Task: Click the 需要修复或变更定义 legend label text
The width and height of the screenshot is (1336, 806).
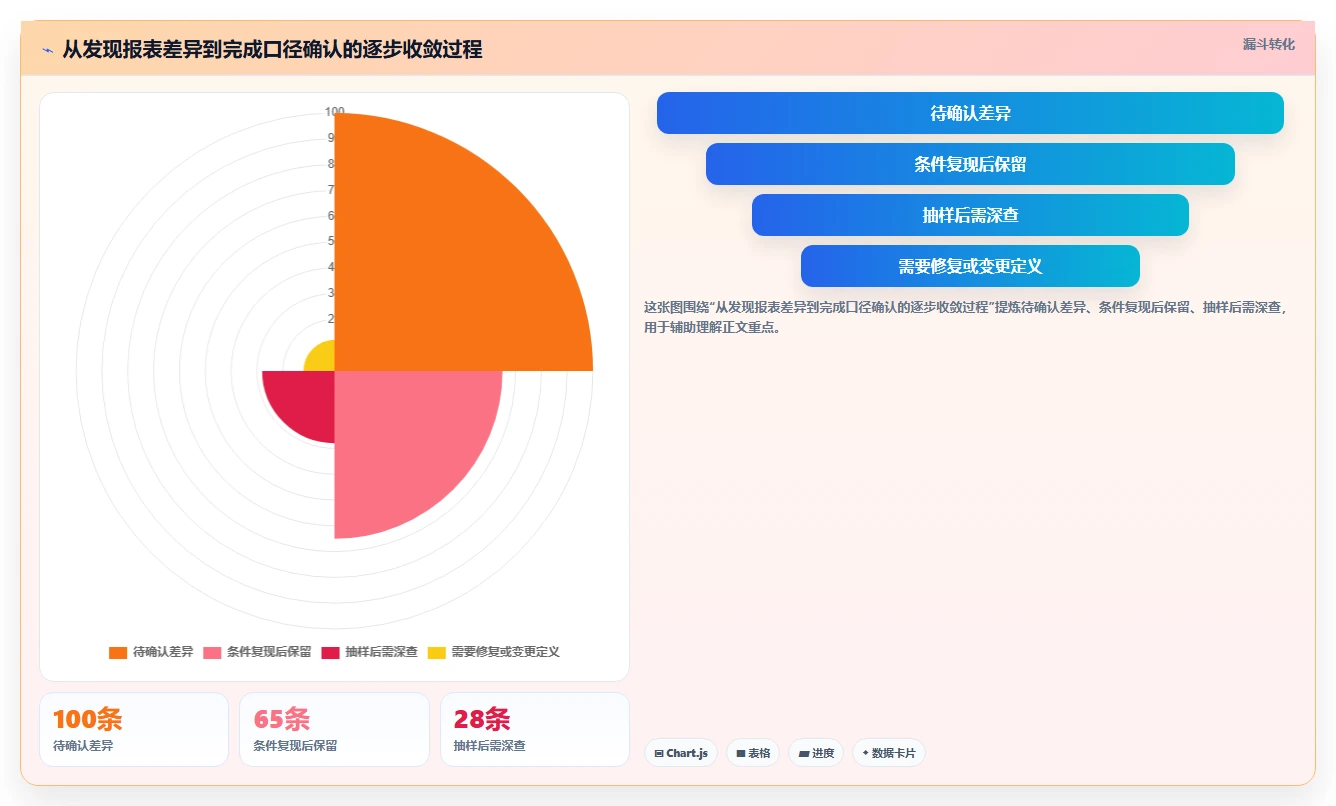Action: [505, 652]
